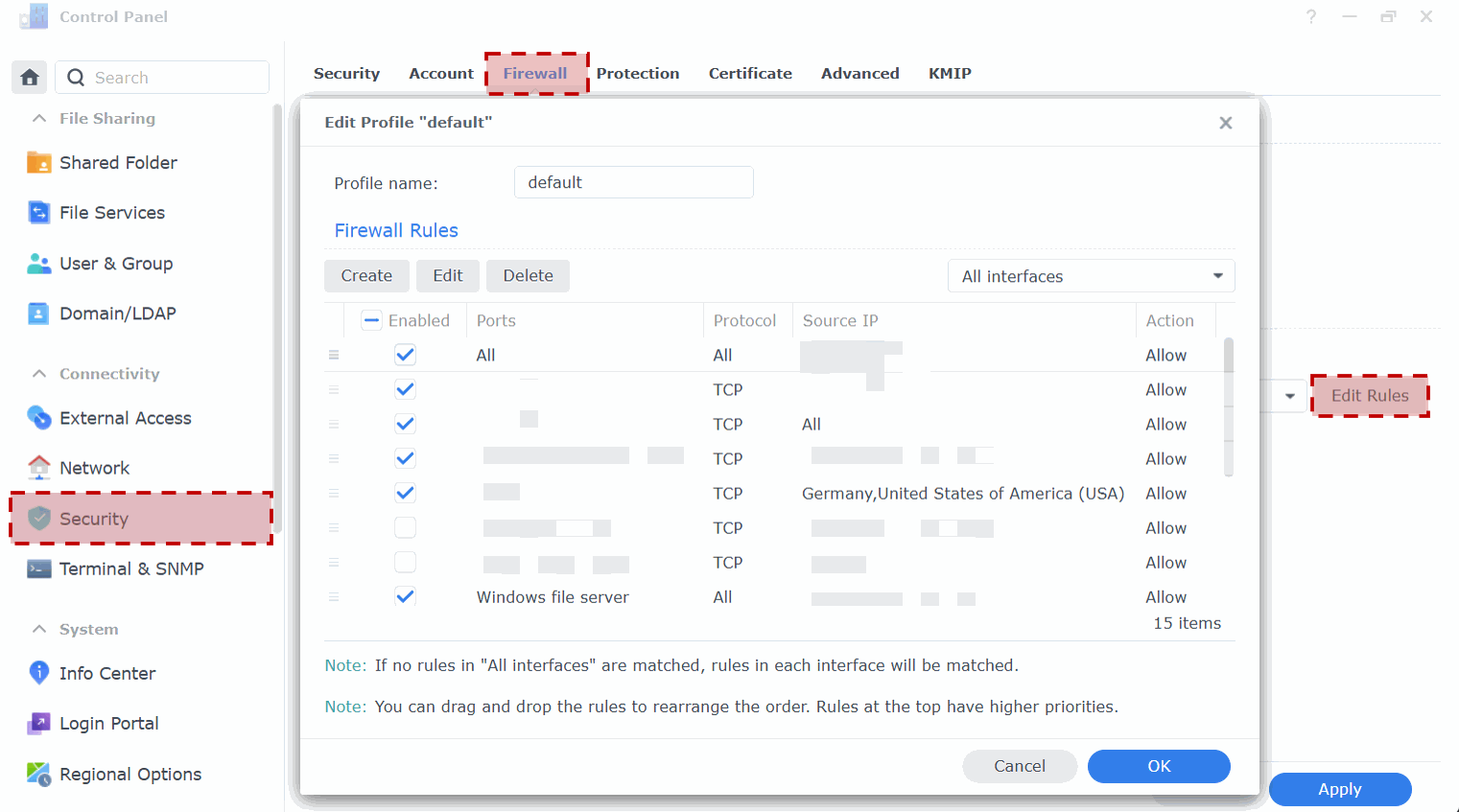Image resolution: width=1459 pixels, height=812 pixels.
Task: Click the Login Portal icon
Action: (x=39, y=724)
